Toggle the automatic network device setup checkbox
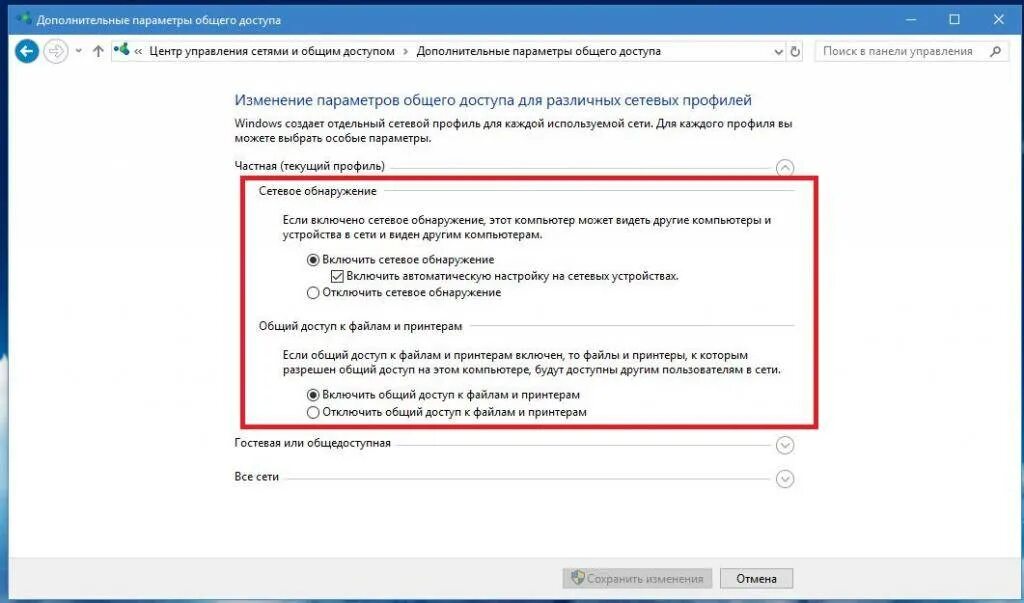The height and width of the screenshot is (603, 1024). coord(337,276)
